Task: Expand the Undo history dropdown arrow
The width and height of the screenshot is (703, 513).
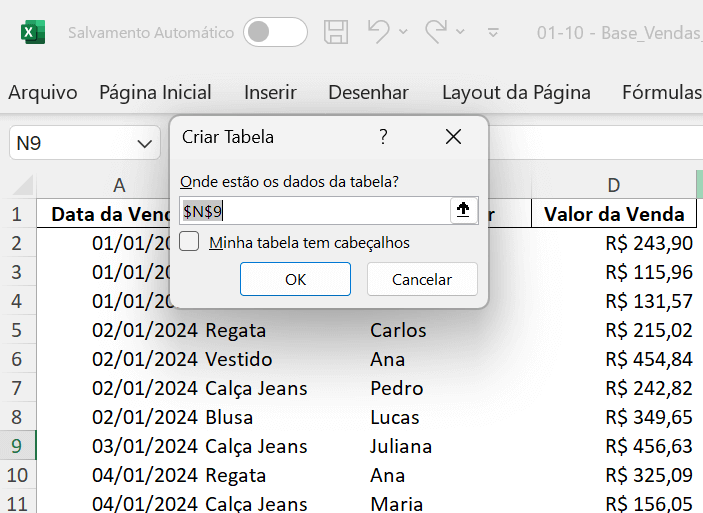Action: pyautogui.click(x=404, y=33)
